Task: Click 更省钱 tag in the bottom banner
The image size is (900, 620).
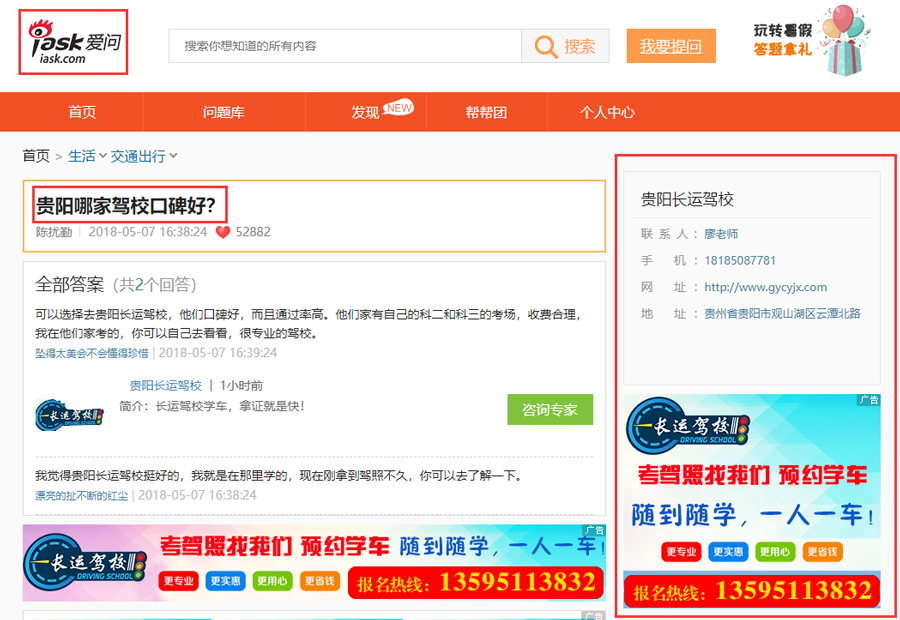Action: coord(320,581)
